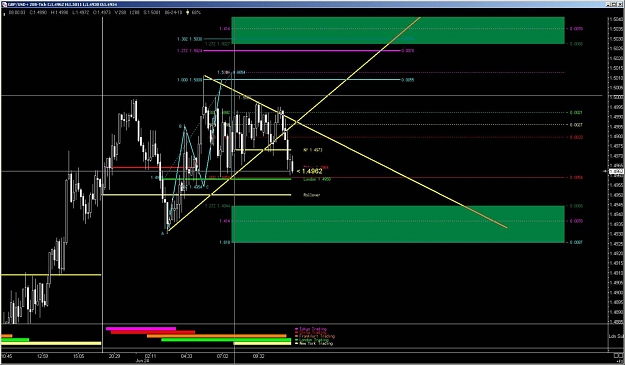
Task: Maximize the GBP/USD chart window
Action: click(614, 4)
